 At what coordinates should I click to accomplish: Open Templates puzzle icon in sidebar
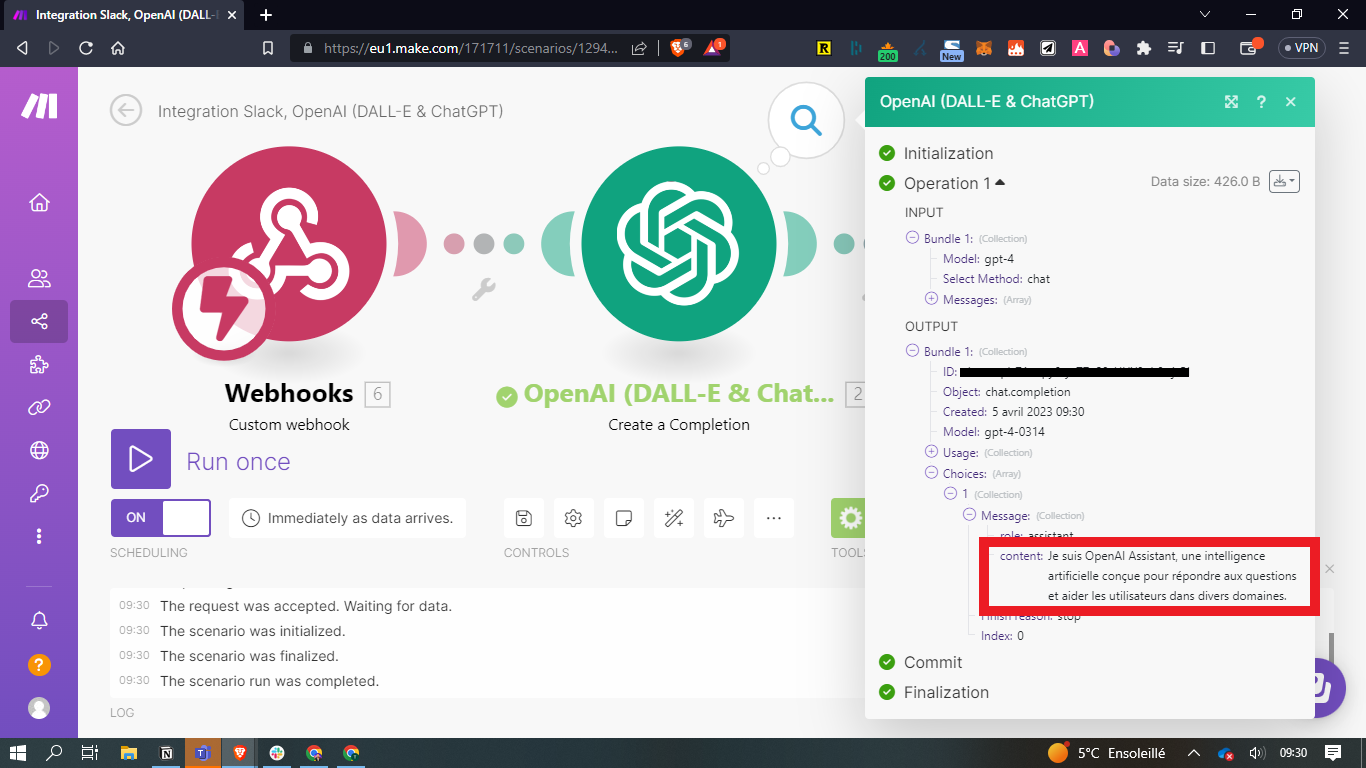(39, 365)
